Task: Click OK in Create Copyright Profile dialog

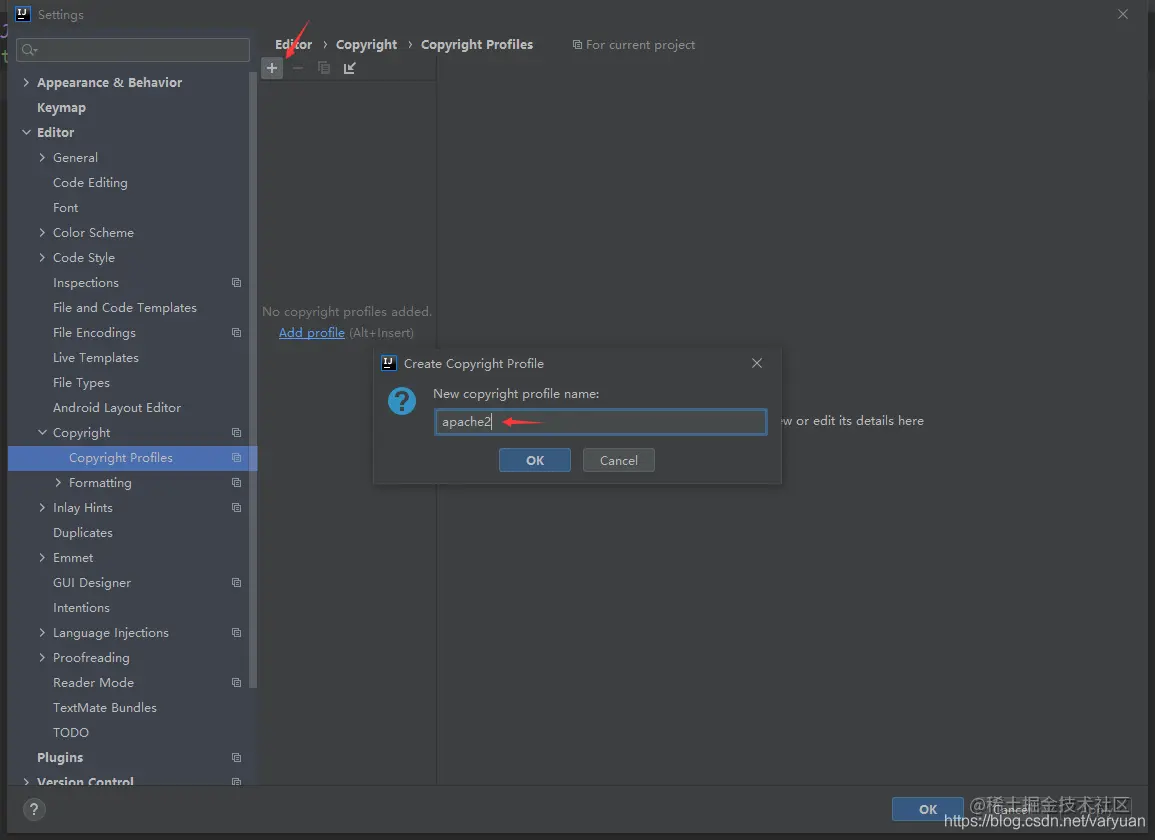Action: tap(535, 460)
